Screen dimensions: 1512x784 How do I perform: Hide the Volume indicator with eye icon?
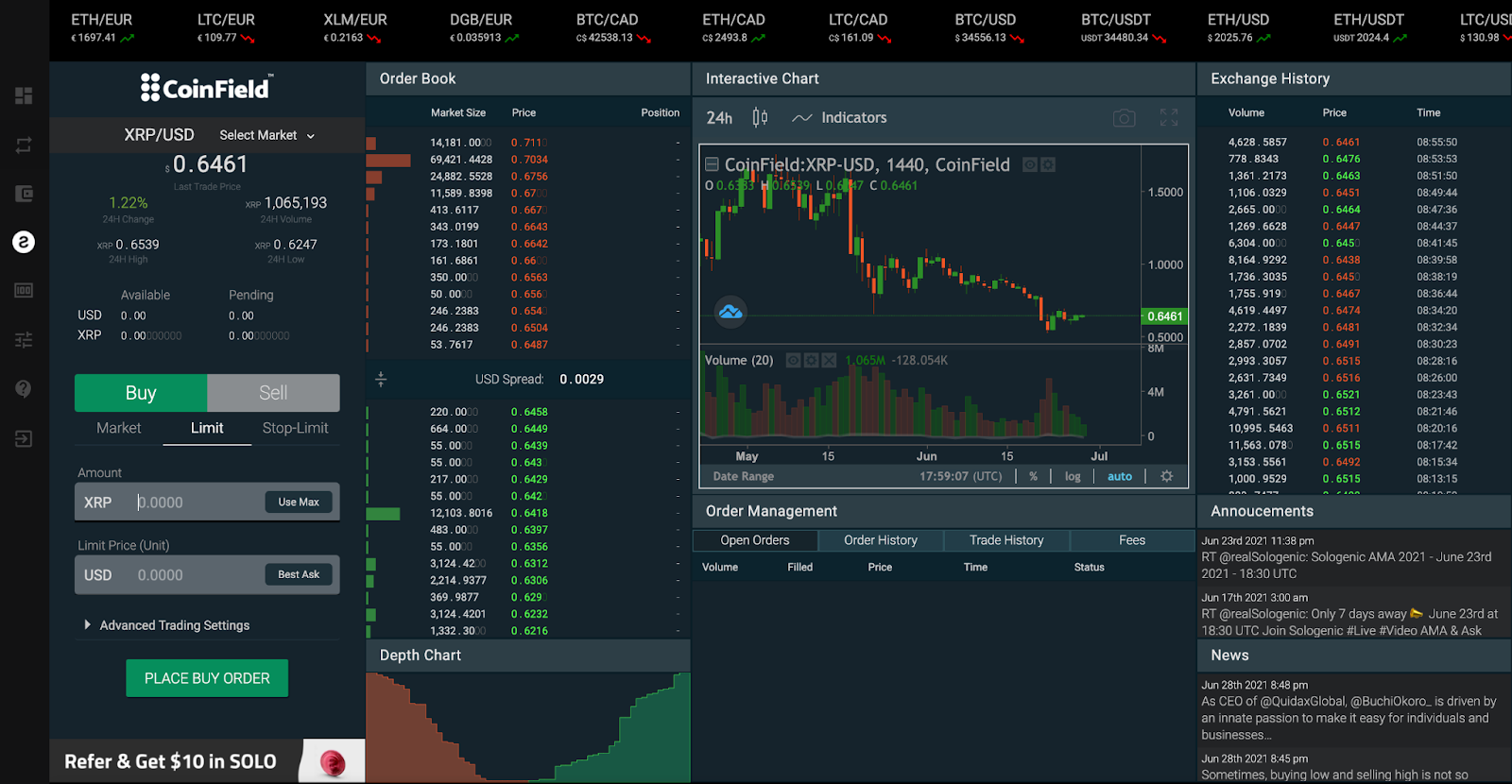coord(793,360)
